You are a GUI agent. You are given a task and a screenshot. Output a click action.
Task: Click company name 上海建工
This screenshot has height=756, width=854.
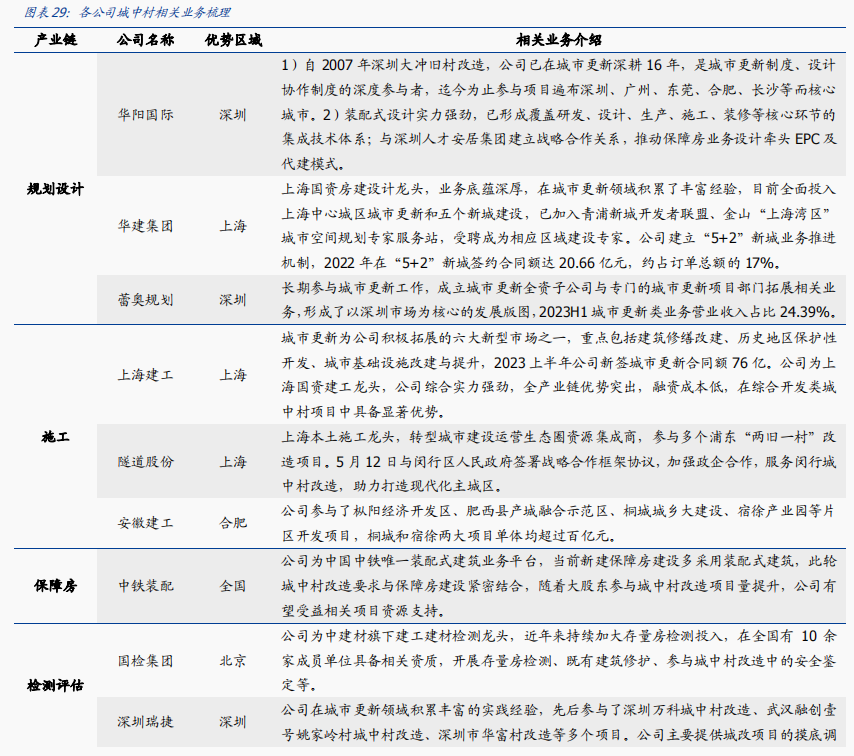point(145,375)
